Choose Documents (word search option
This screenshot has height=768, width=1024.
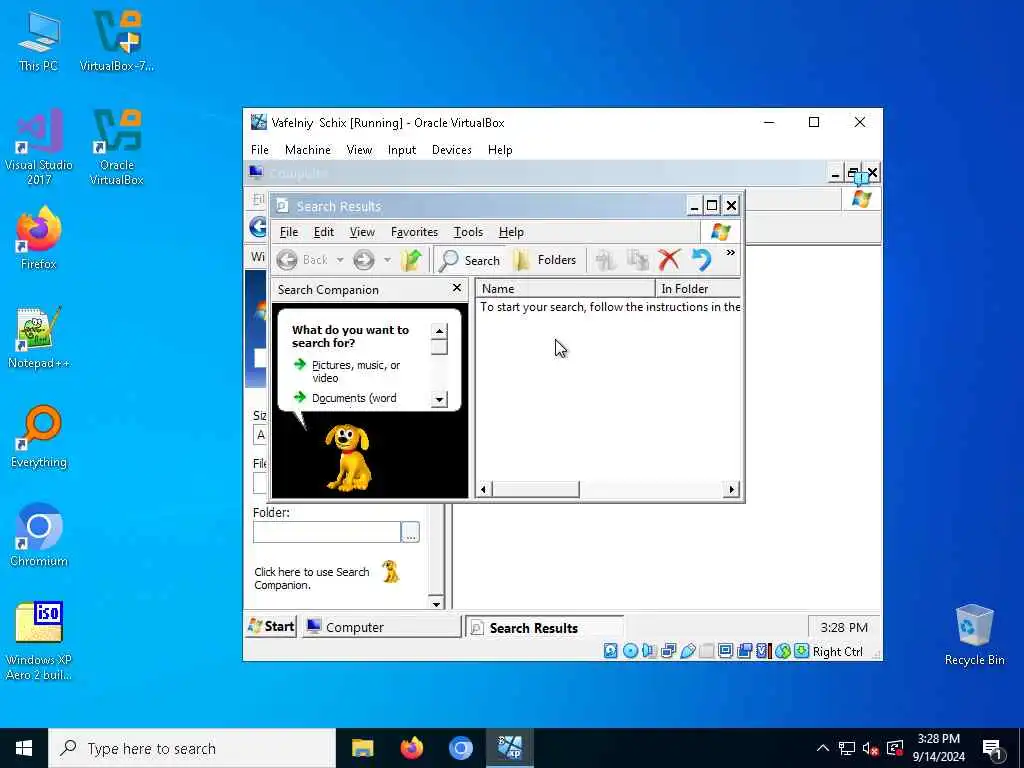click(x=354, y=398)
